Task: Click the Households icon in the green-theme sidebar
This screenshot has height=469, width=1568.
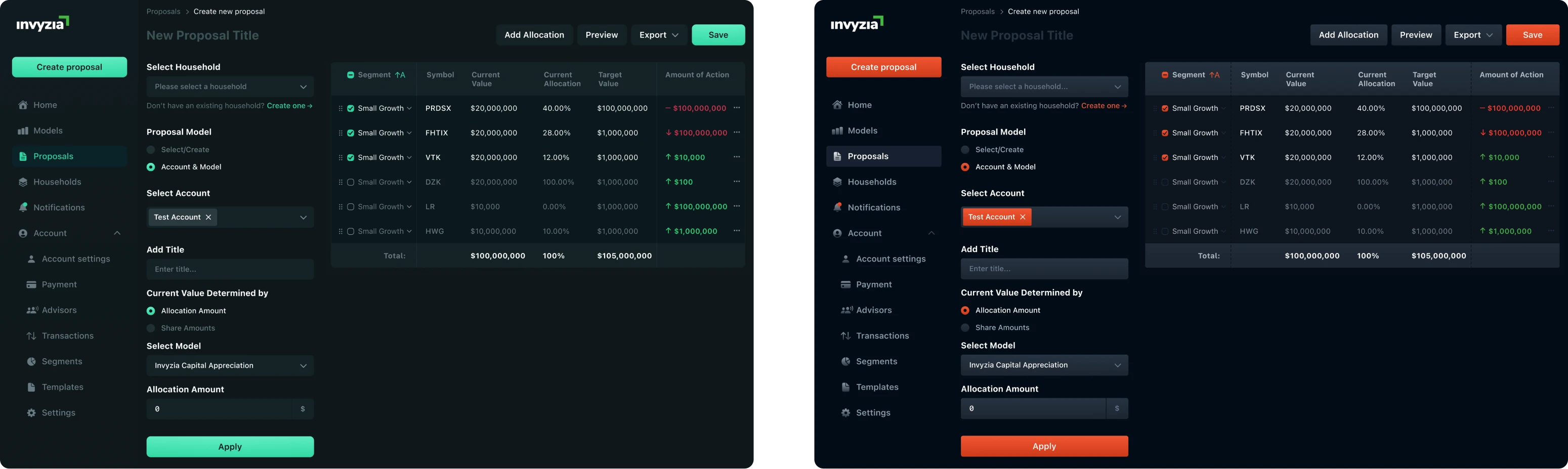Action: click(x=23, y=182)
